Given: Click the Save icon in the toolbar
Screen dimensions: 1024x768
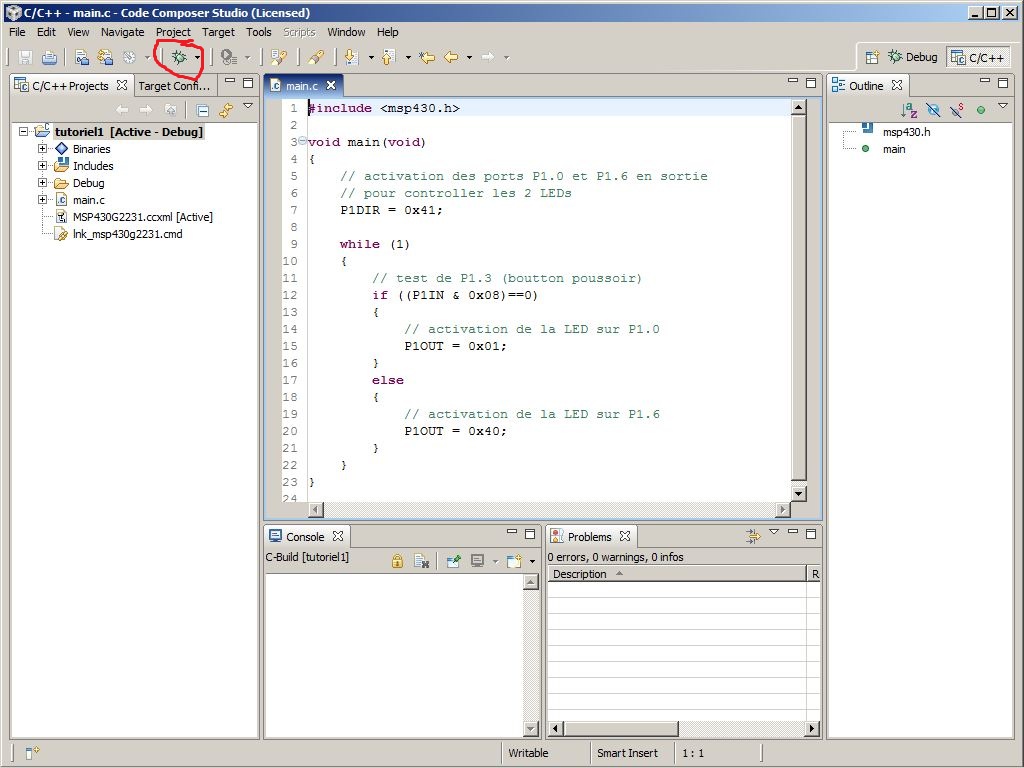Looking at the screenshot, I should (x=25, y=57).
